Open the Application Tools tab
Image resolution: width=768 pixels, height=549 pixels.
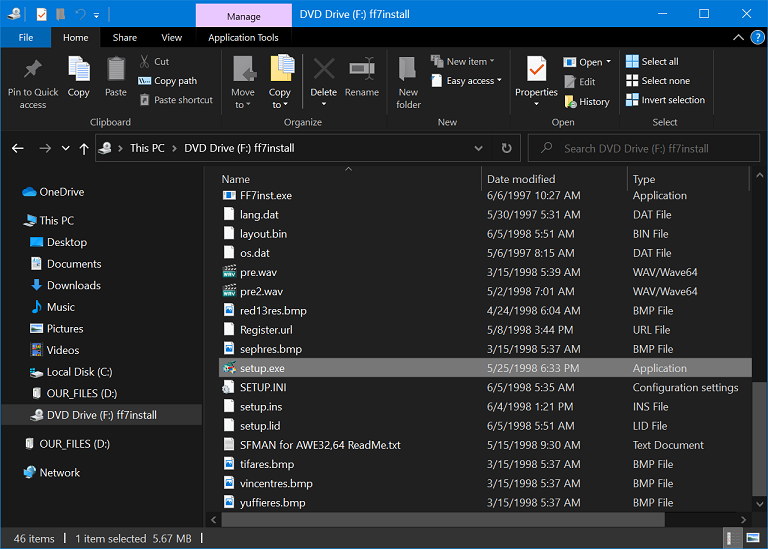(x=243, y=38)
